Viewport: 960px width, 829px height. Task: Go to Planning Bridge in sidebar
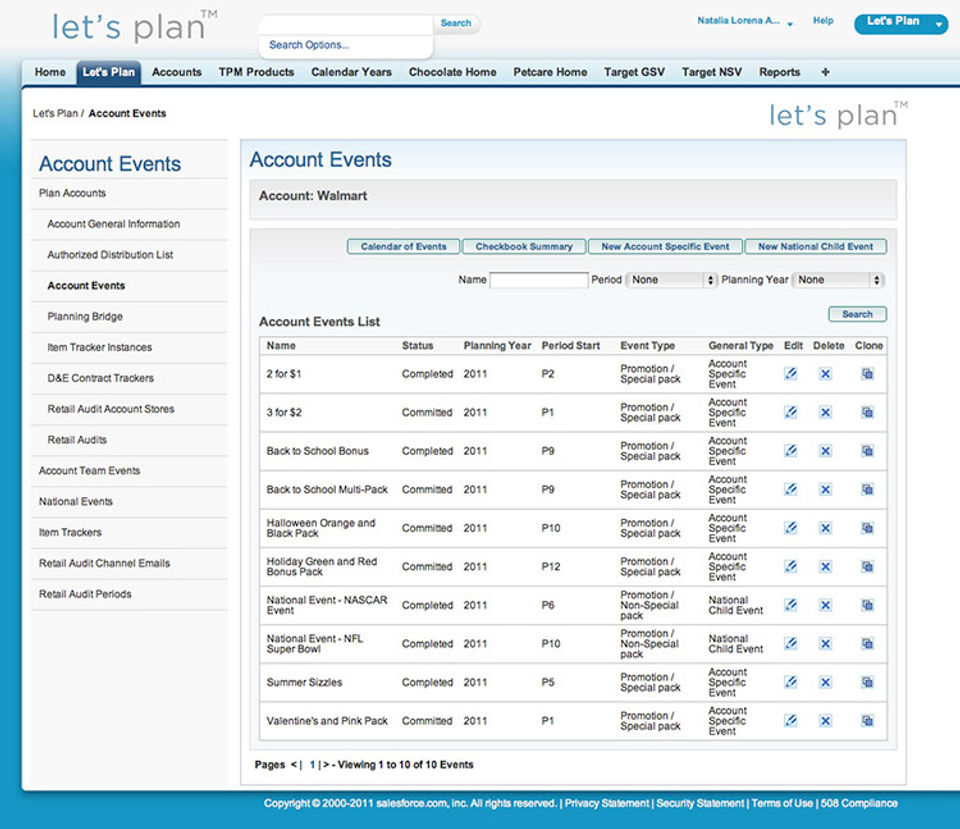click(x=85, y=317)
